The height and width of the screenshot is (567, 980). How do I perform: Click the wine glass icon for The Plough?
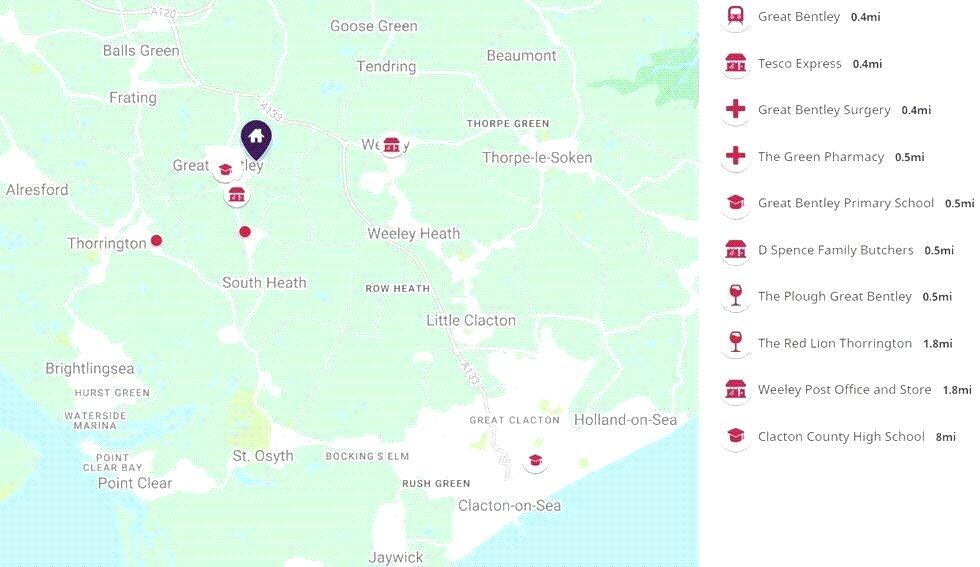click(x=736, y=296)
